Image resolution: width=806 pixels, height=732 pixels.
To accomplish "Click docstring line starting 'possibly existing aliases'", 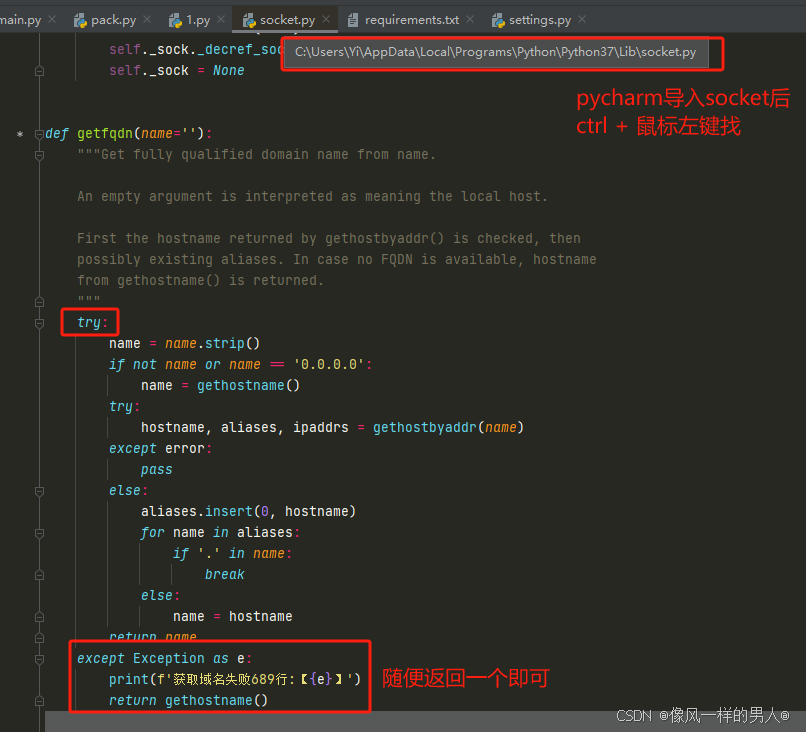I will 337,260.
